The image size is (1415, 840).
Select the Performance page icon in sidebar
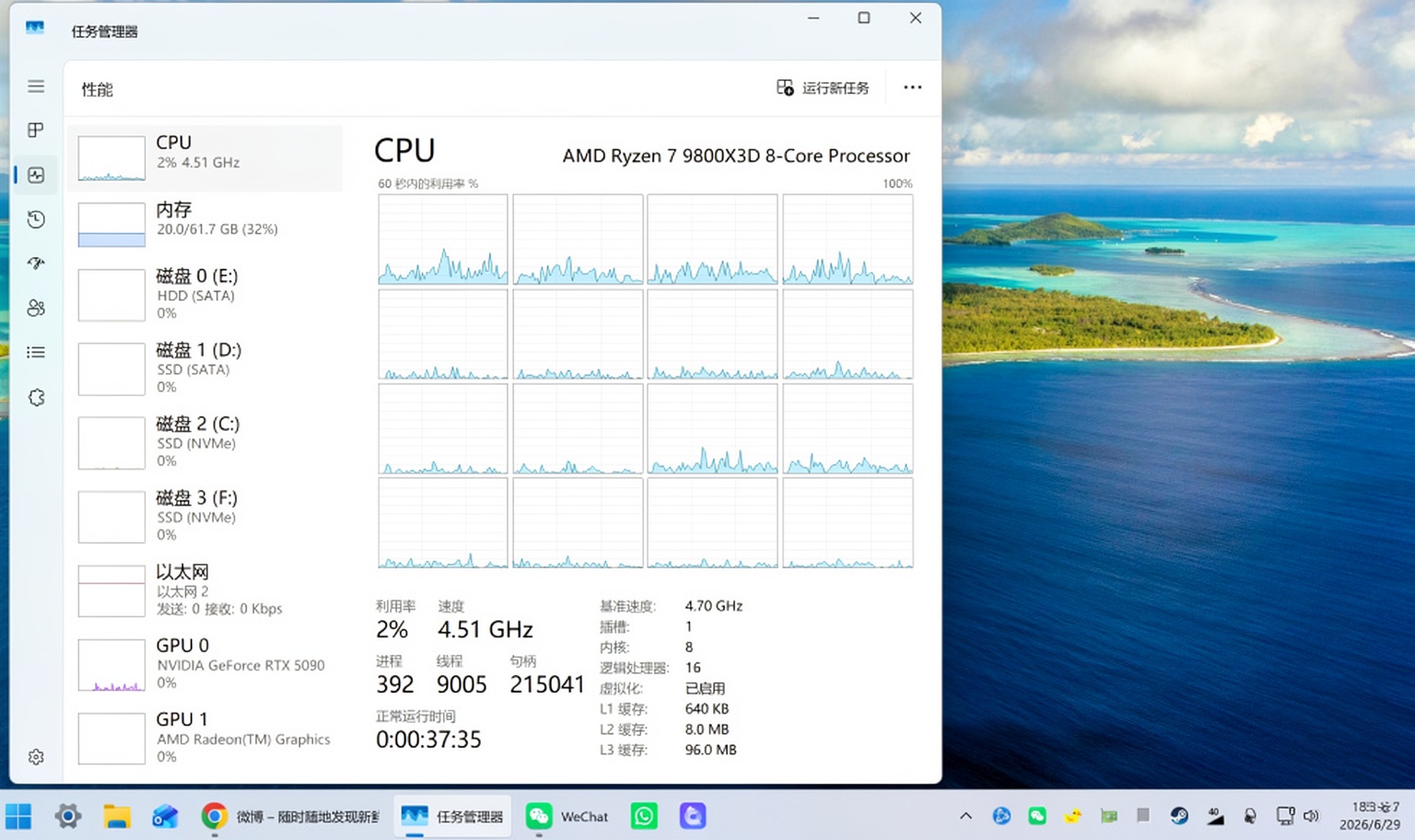point(36,175)
